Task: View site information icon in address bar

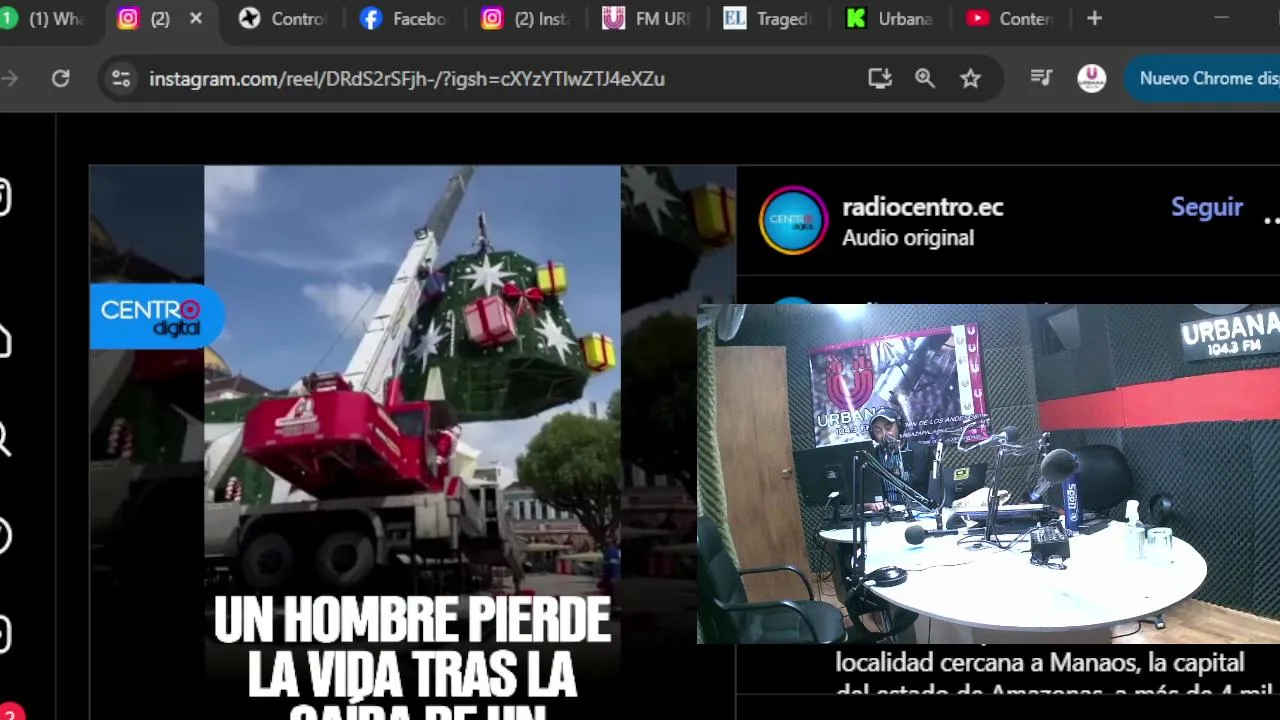Action: [x=121, y=78]
